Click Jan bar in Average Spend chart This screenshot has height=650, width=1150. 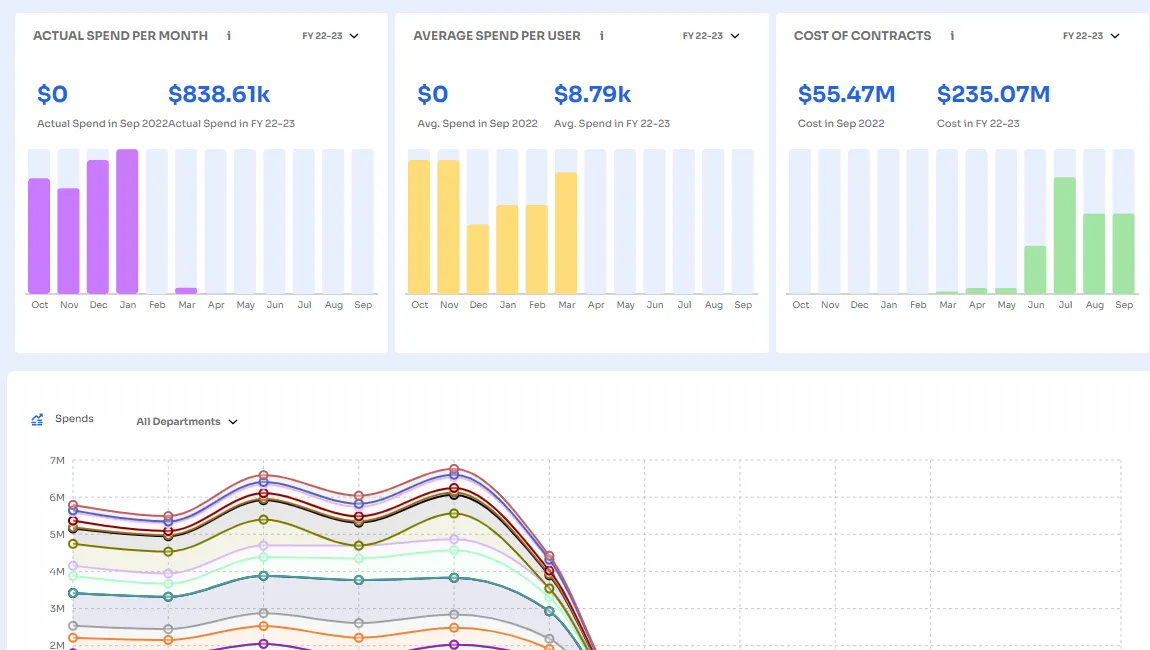pyautogui.click(x=507, y=249)
